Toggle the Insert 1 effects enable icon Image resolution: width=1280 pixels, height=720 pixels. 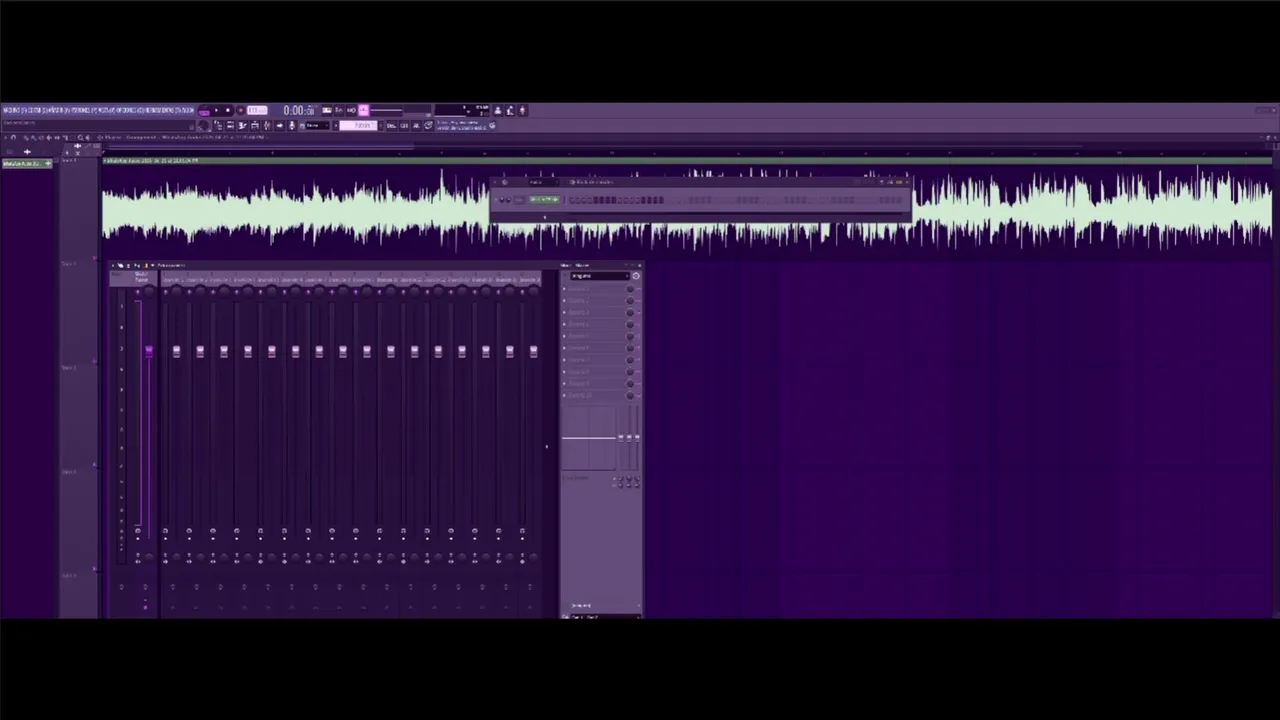tap(165, 531)
